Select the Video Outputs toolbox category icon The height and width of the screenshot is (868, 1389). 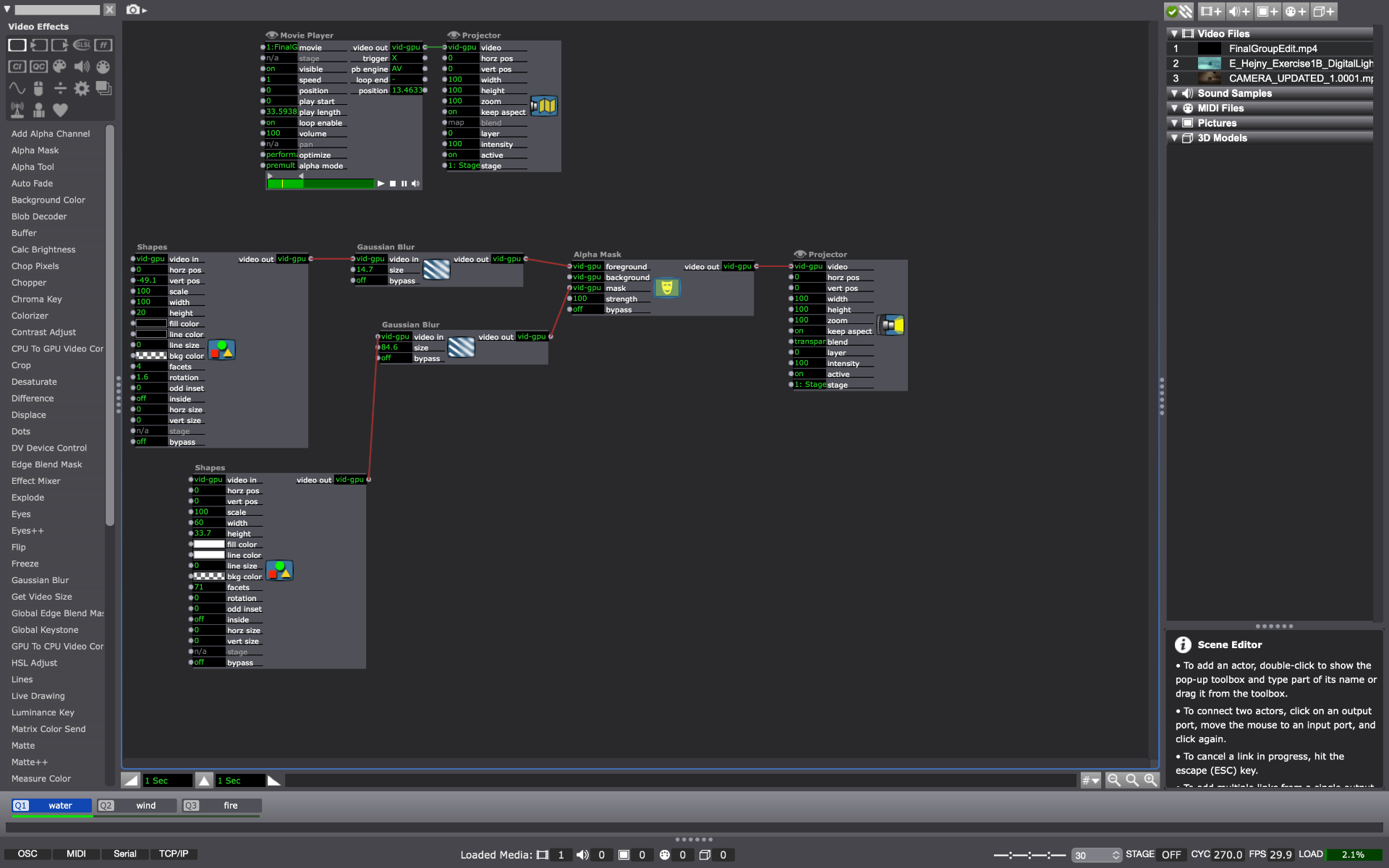click(60, 45)
